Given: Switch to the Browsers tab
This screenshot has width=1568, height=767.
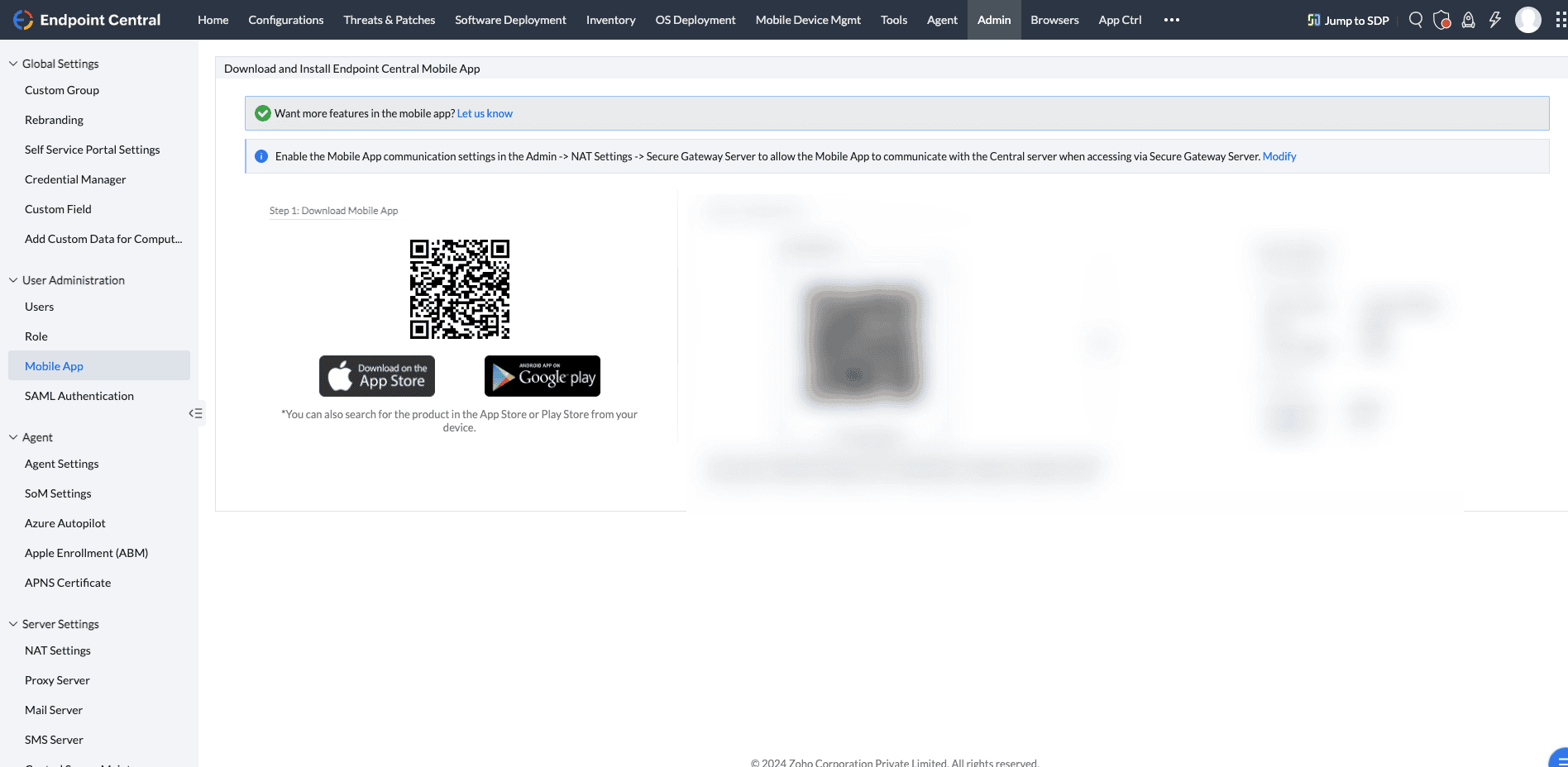Looking at the screenshot, I should (x=1054, y=20).
